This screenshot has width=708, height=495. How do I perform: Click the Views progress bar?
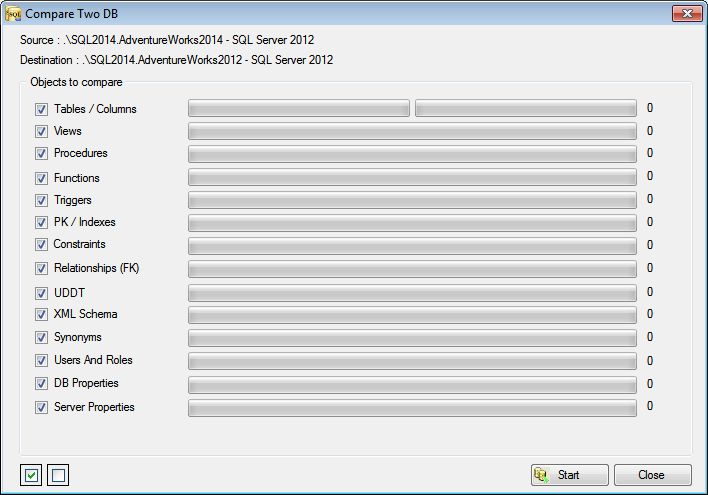pos(412,131)
